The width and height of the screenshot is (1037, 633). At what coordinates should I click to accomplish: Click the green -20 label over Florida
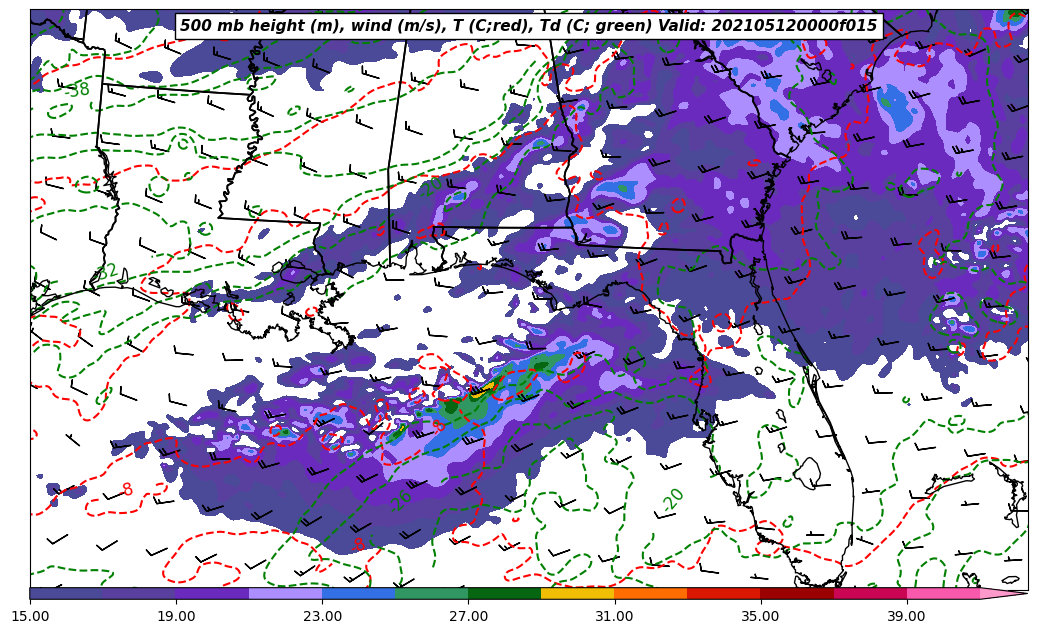coord(673,499)
